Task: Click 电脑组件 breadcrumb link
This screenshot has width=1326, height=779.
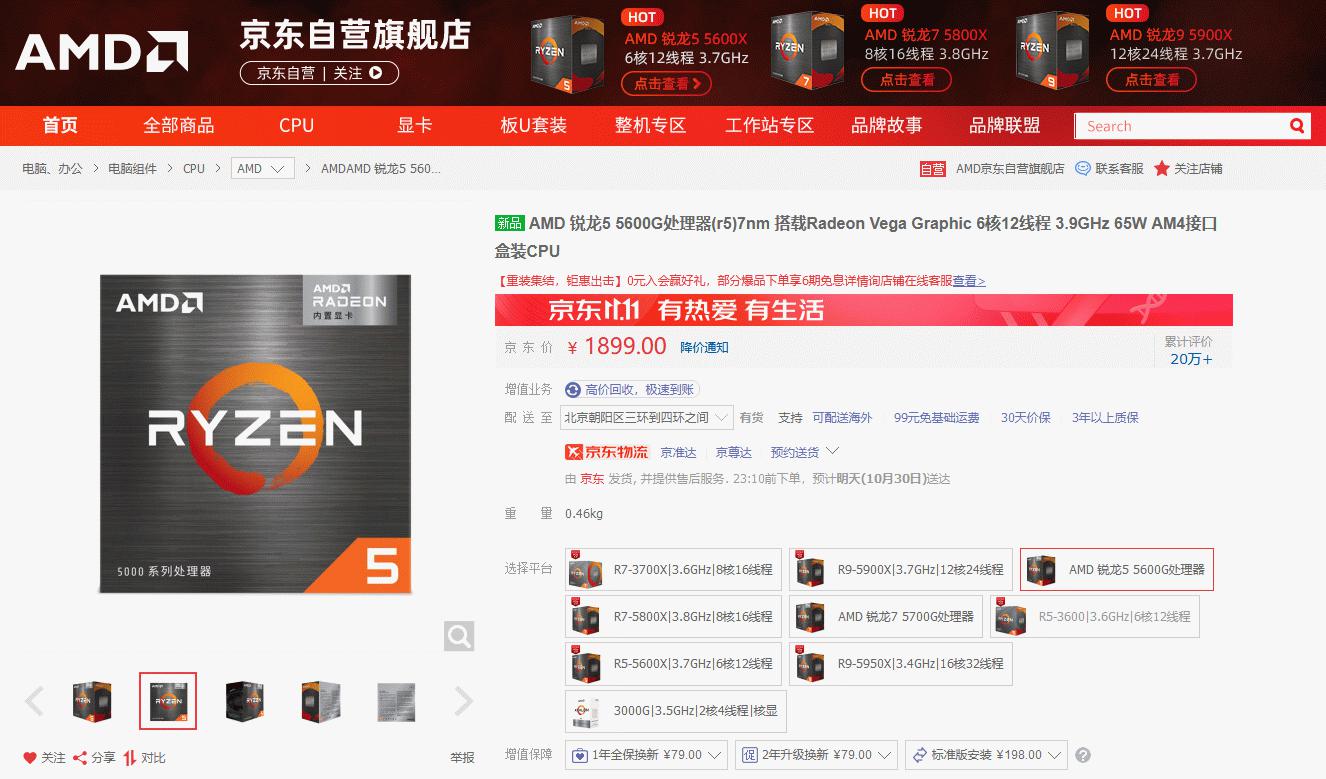Action: tap(132, 168)
